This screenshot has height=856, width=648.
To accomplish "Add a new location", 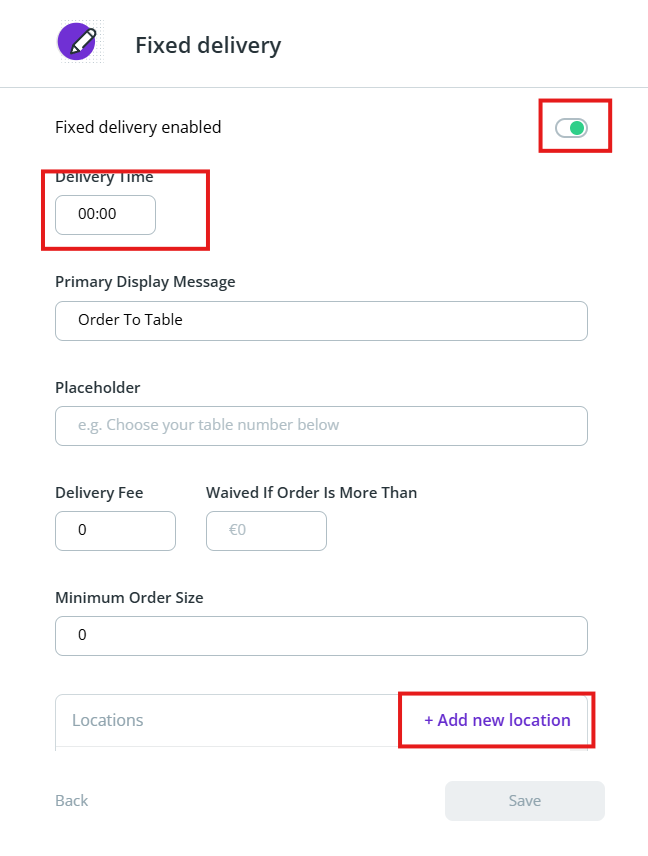I will 497,720.
